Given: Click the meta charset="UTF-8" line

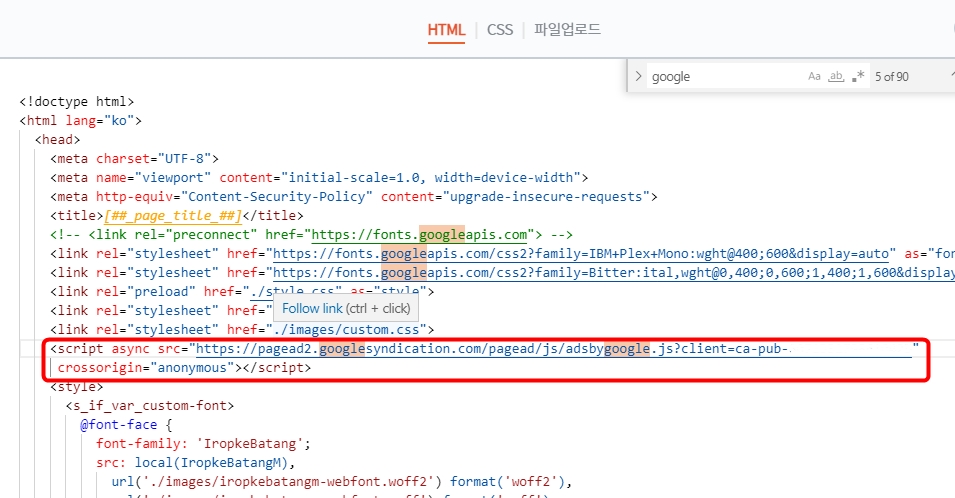Looking at the screenshot, I should click(x=134, y=159).
